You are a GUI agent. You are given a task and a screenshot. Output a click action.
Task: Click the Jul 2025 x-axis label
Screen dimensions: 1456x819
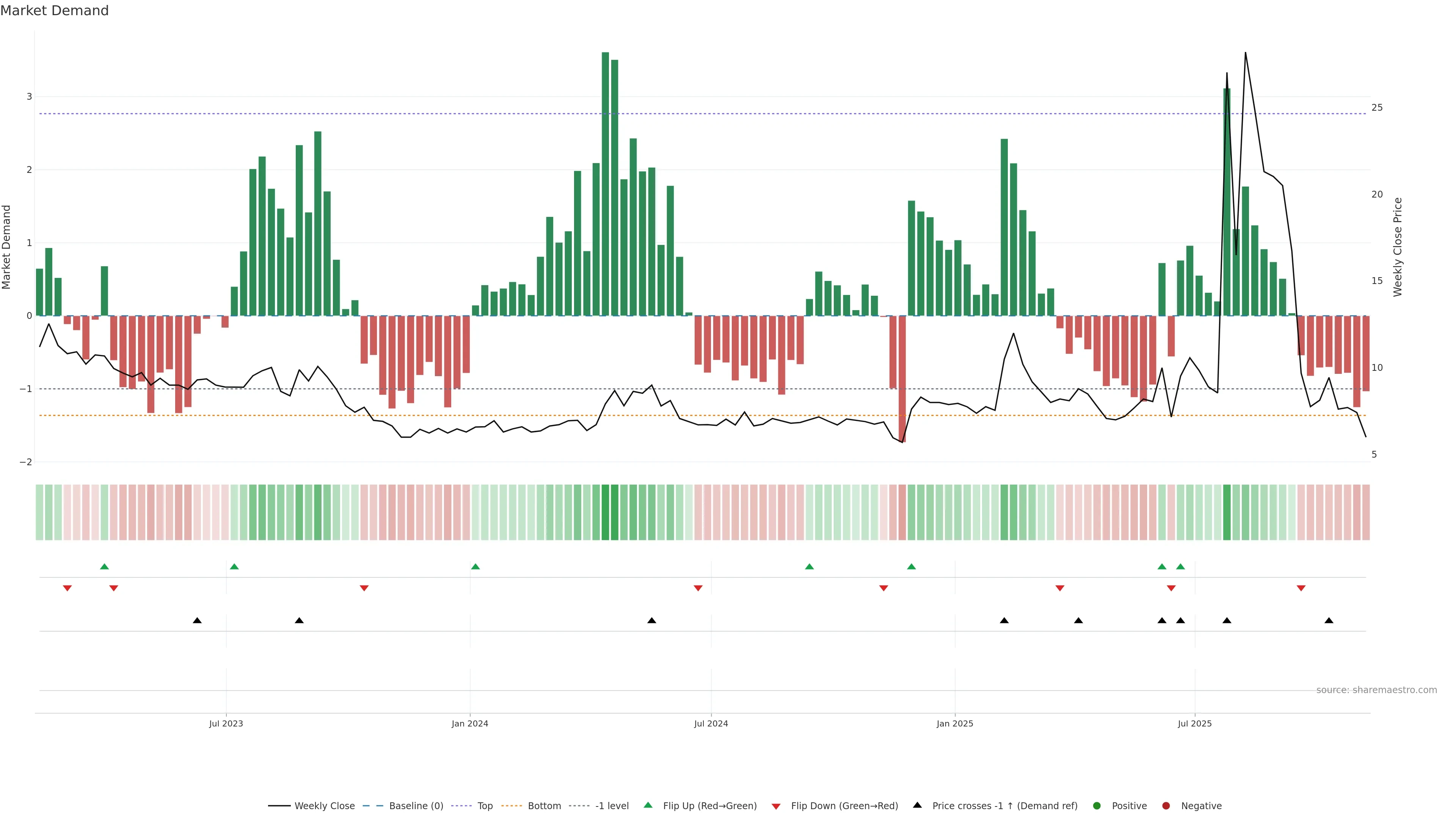pos(1194,723)
